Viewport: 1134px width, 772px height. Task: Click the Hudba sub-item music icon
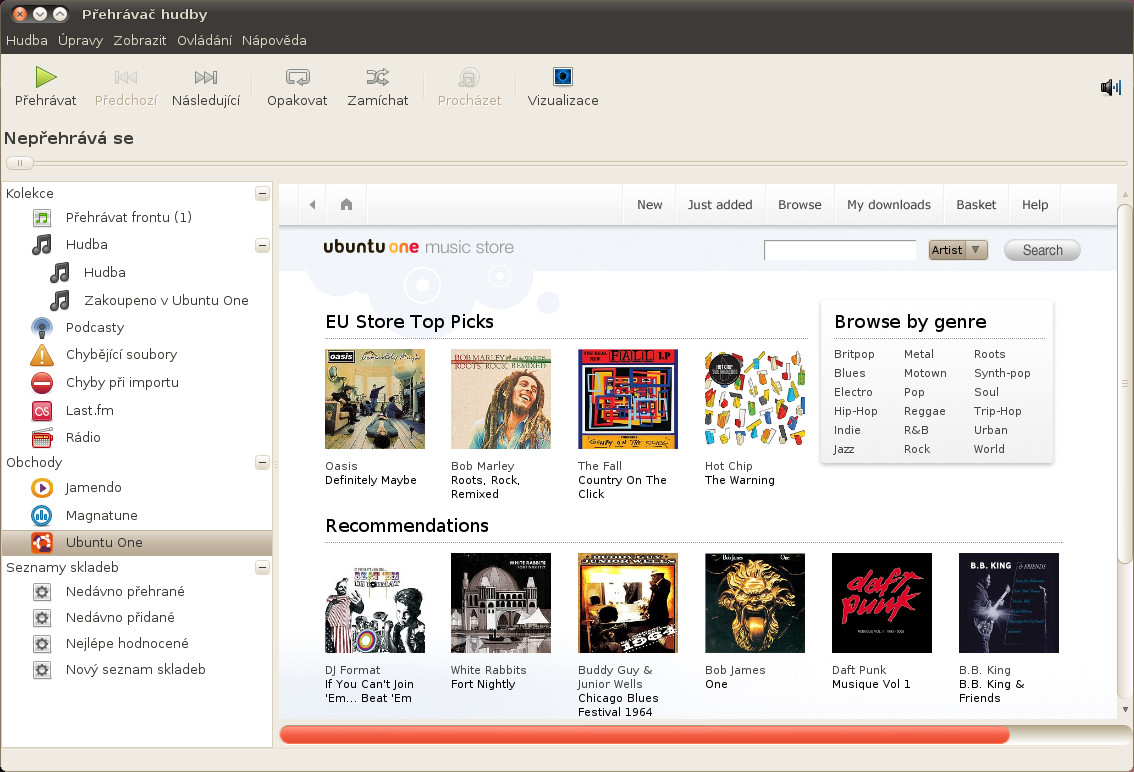[x=60, y=273]
